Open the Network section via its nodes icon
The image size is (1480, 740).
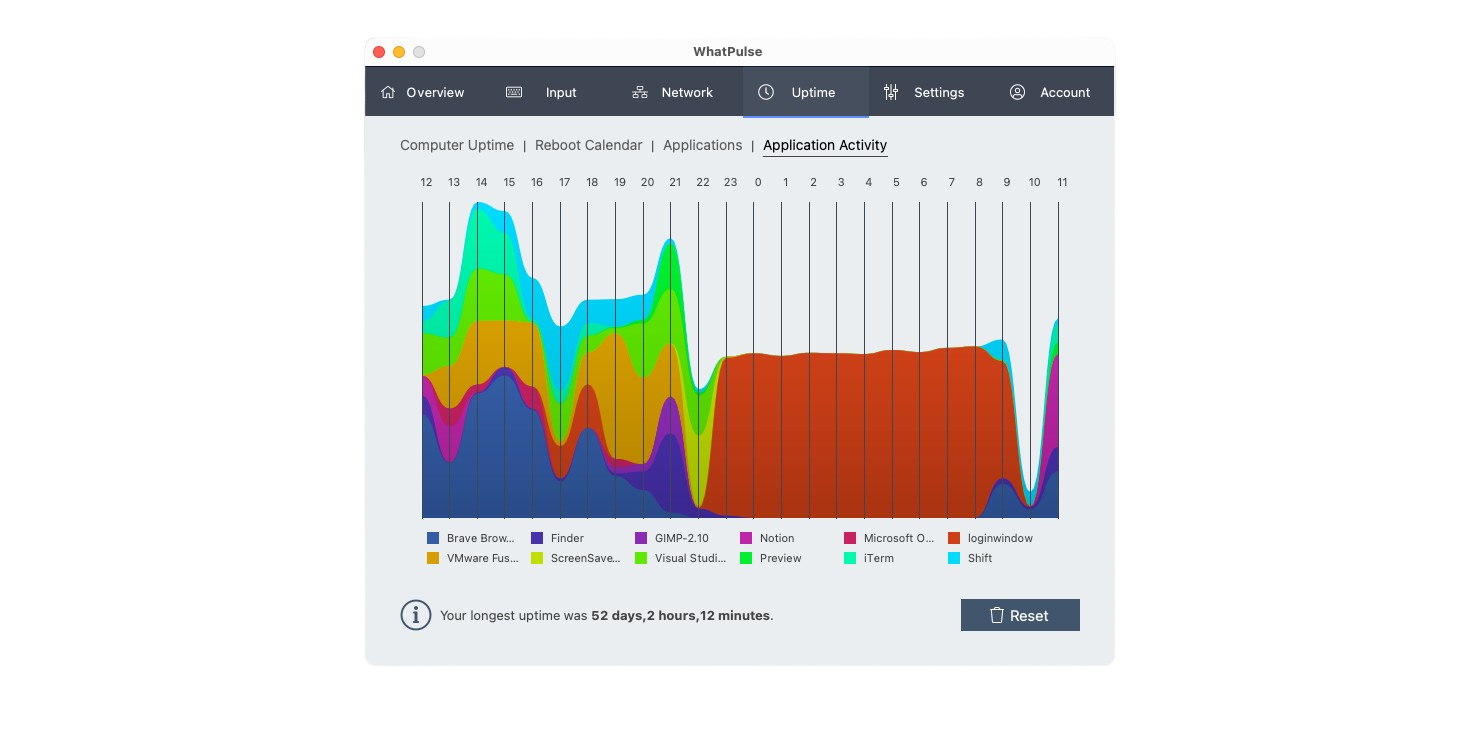639,91
